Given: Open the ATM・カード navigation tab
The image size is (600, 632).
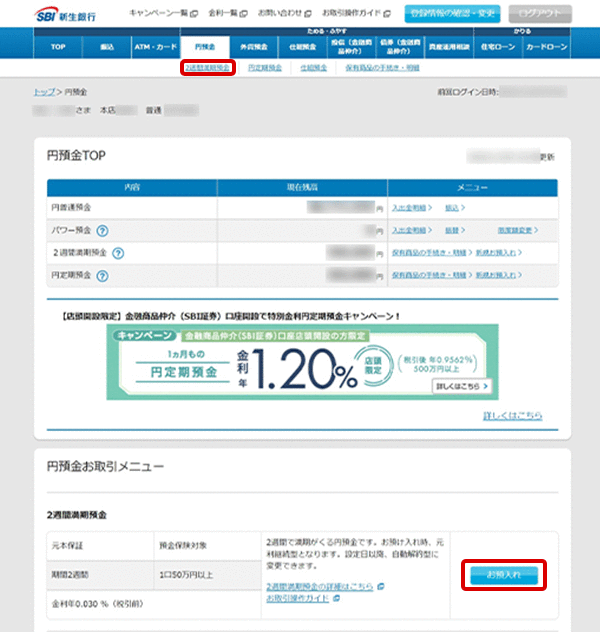Looking at the screenshot, I should click(x=155, y=47).
